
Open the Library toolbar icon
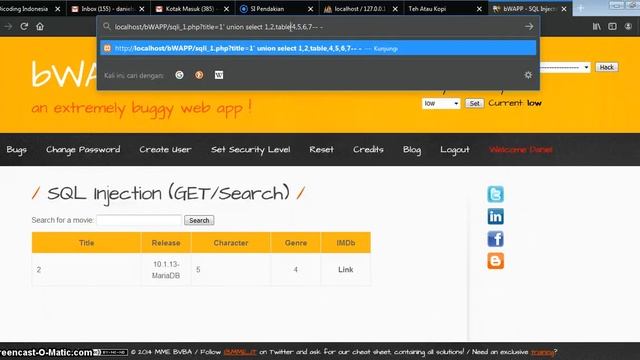click(x=596, y=27)
